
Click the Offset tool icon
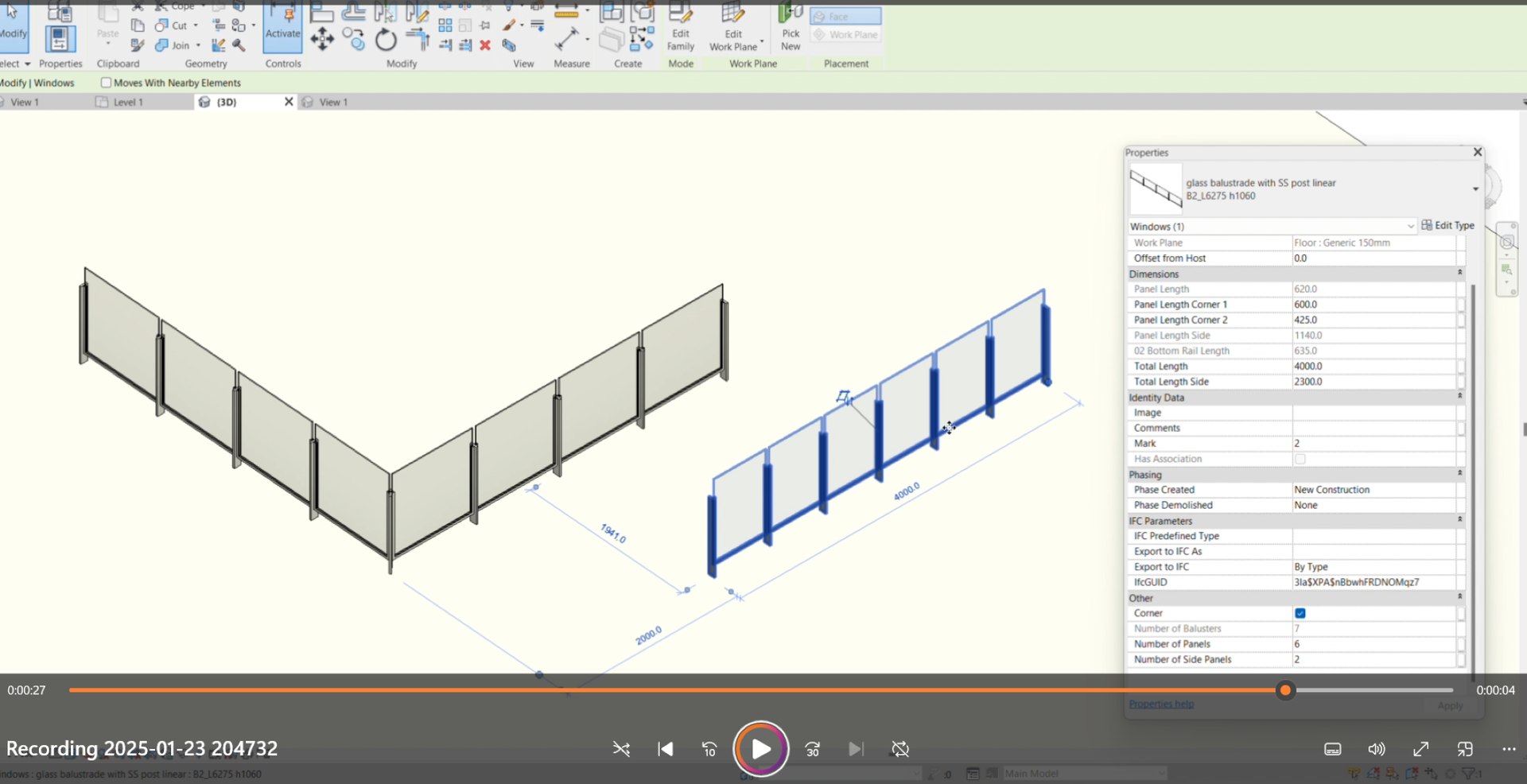(x=353, y=11)
